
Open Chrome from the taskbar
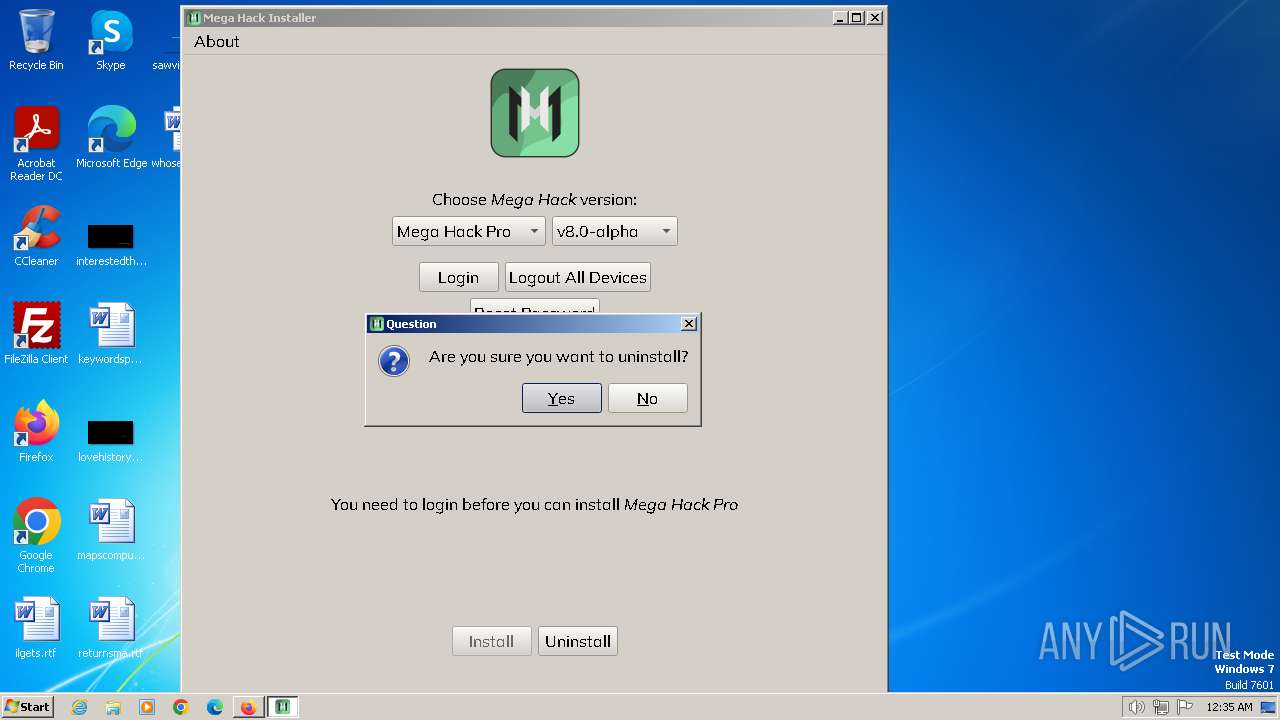tap(181, 707)
